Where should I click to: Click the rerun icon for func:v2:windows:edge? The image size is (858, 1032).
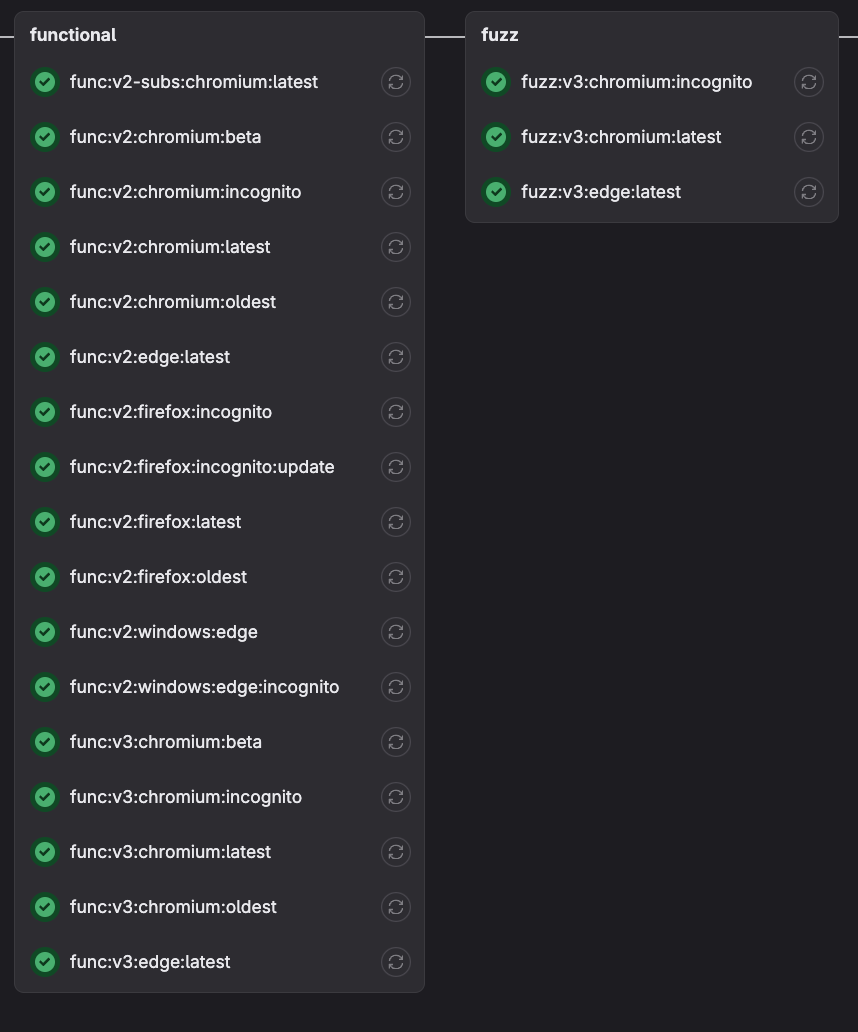pos(395,632)
